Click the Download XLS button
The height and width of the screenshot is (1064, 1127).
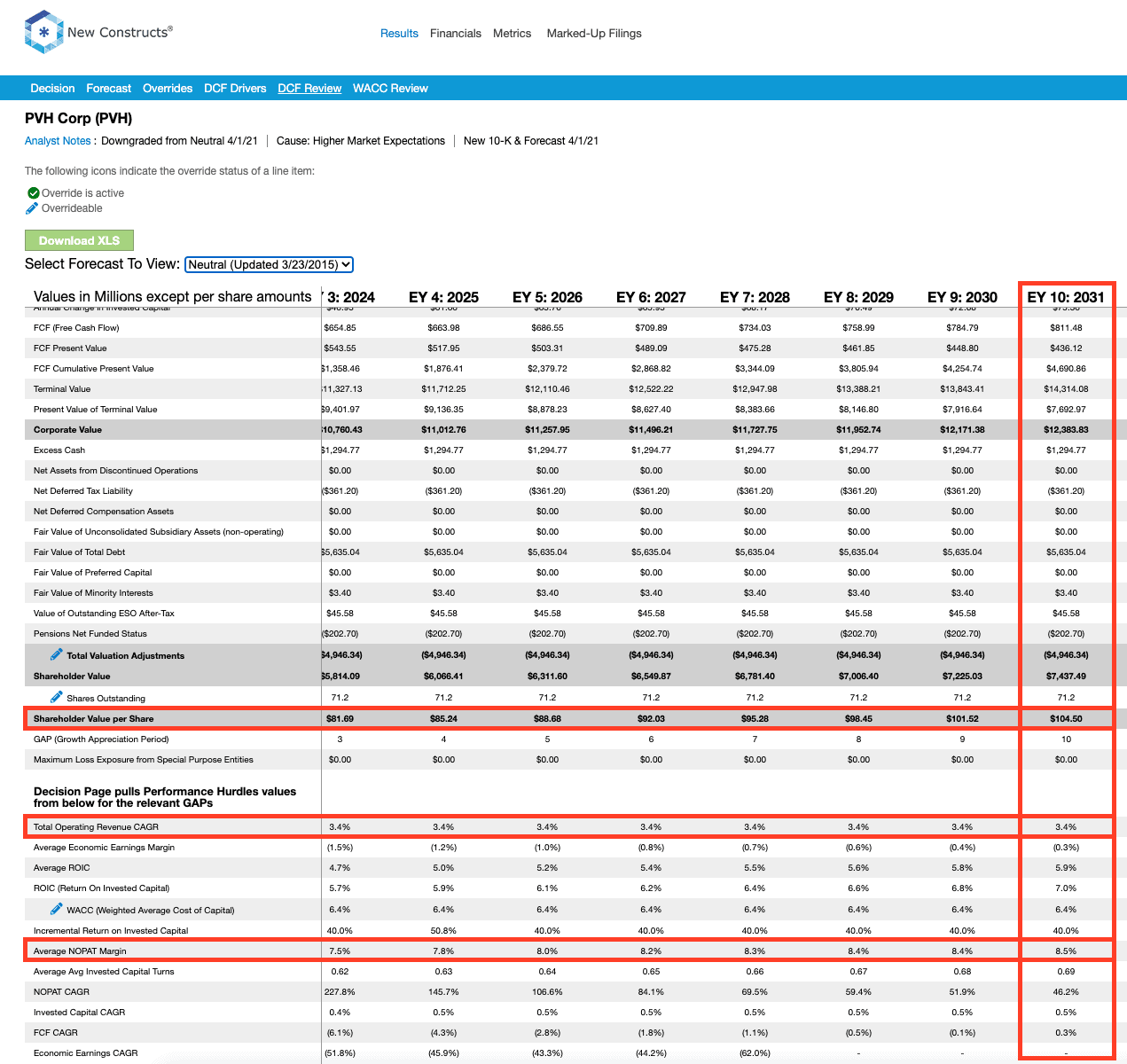coord(79,240)
